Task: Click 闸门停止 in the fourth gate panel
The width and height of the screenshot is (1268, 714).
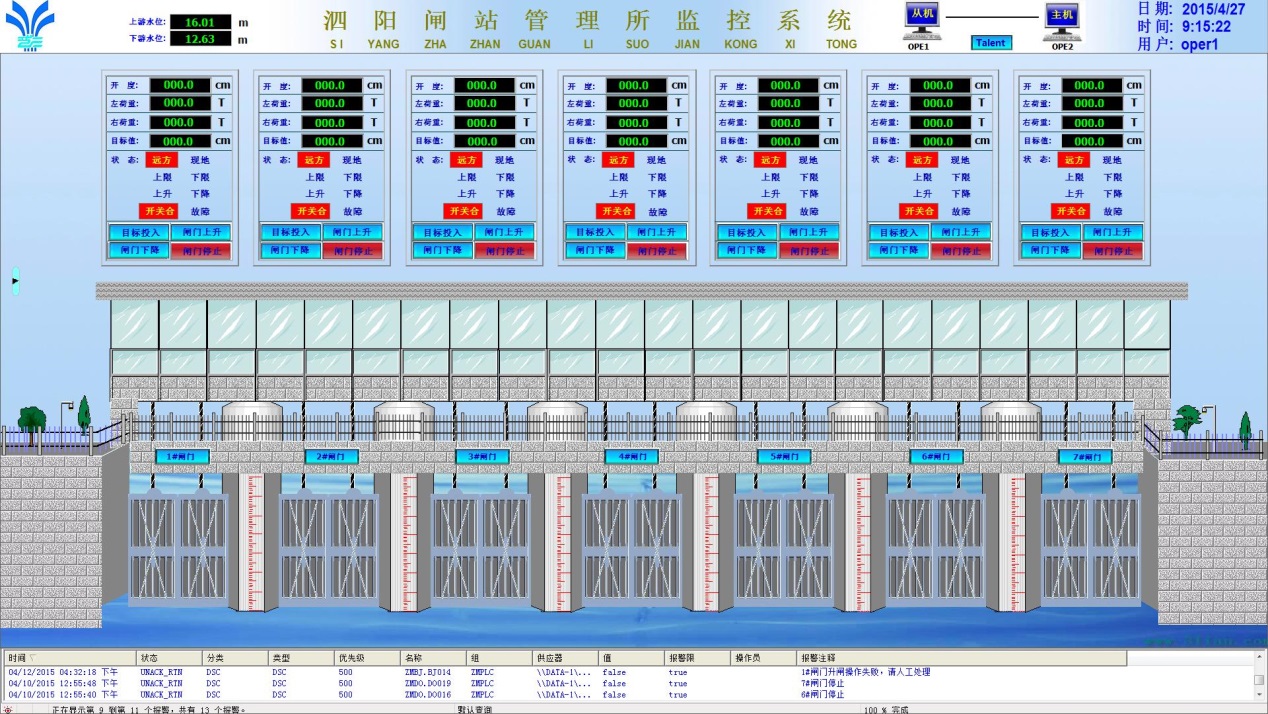Action: [657, 251]
